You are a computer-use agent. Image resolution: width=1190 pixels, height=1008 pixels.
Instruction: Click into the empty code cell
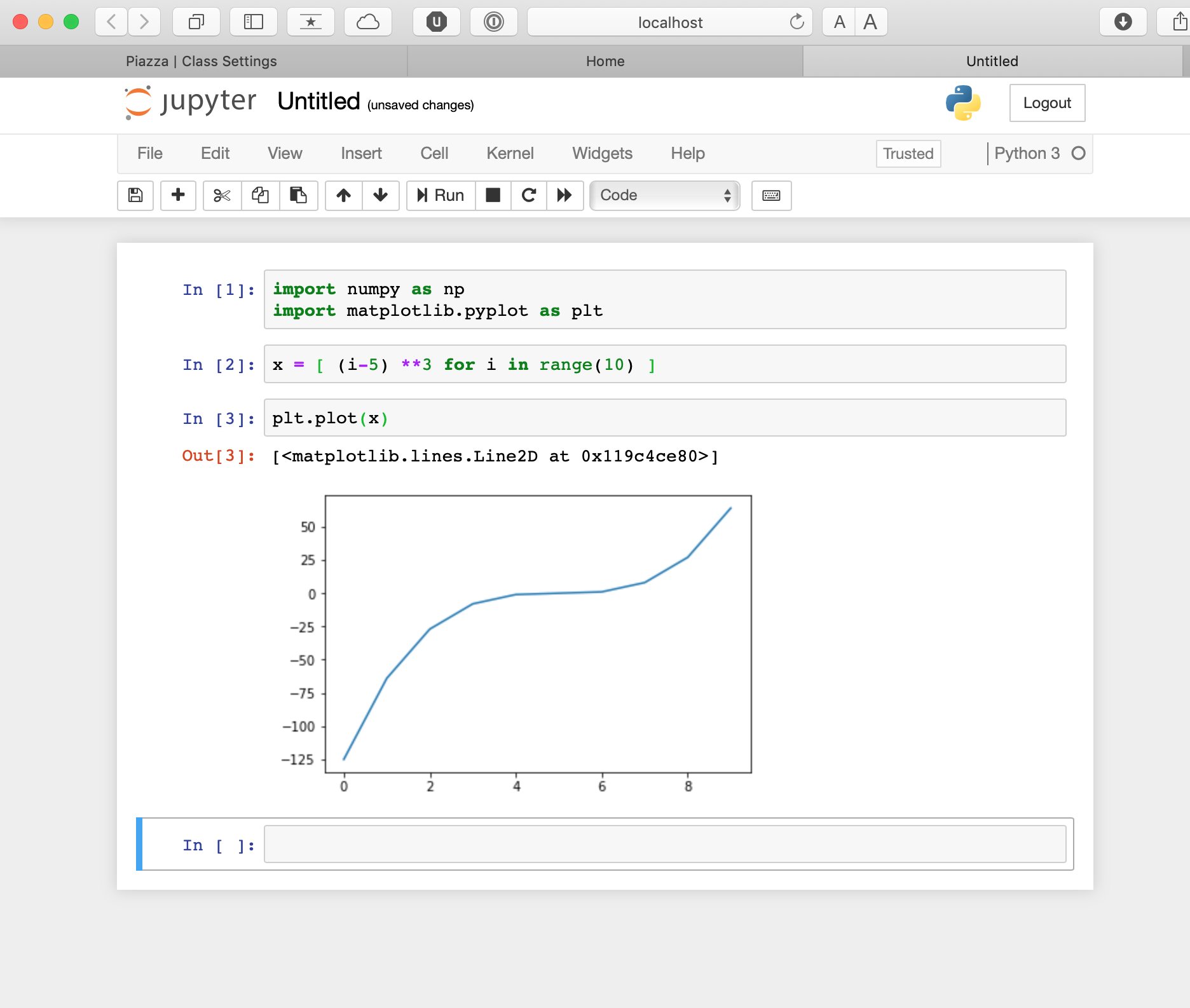(664, 844)
